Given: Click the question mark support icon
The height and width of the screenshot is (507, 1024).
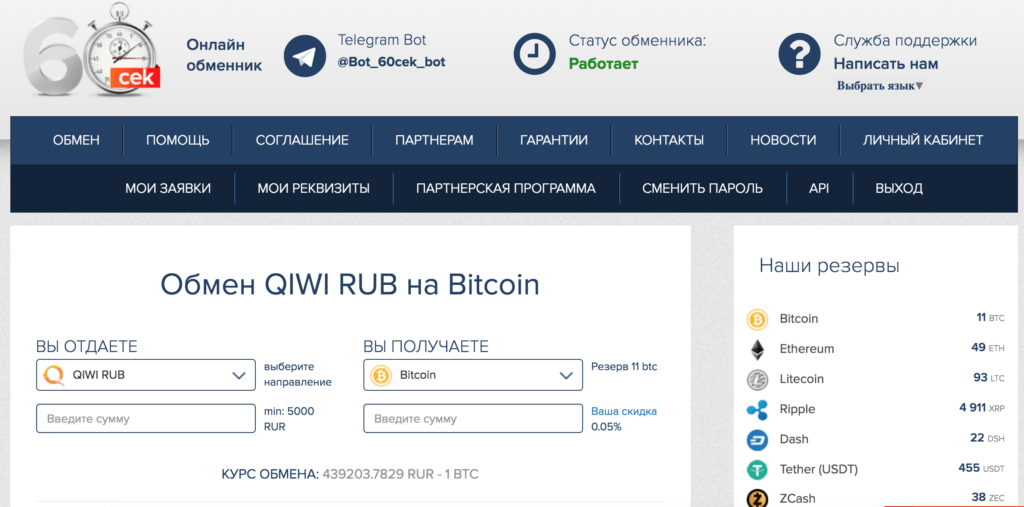Looking at the screenshot, I should (x=799, y=54).
